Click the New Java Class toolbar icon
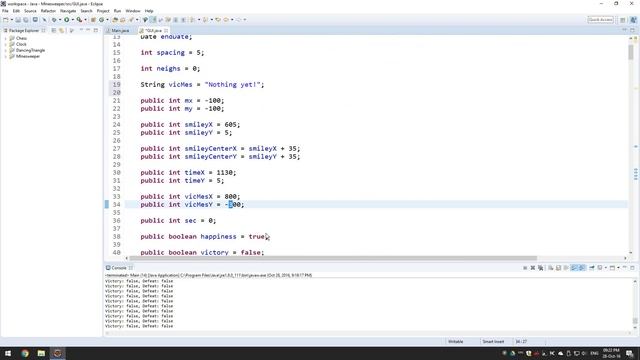640x360 pixels. [101, 20]
